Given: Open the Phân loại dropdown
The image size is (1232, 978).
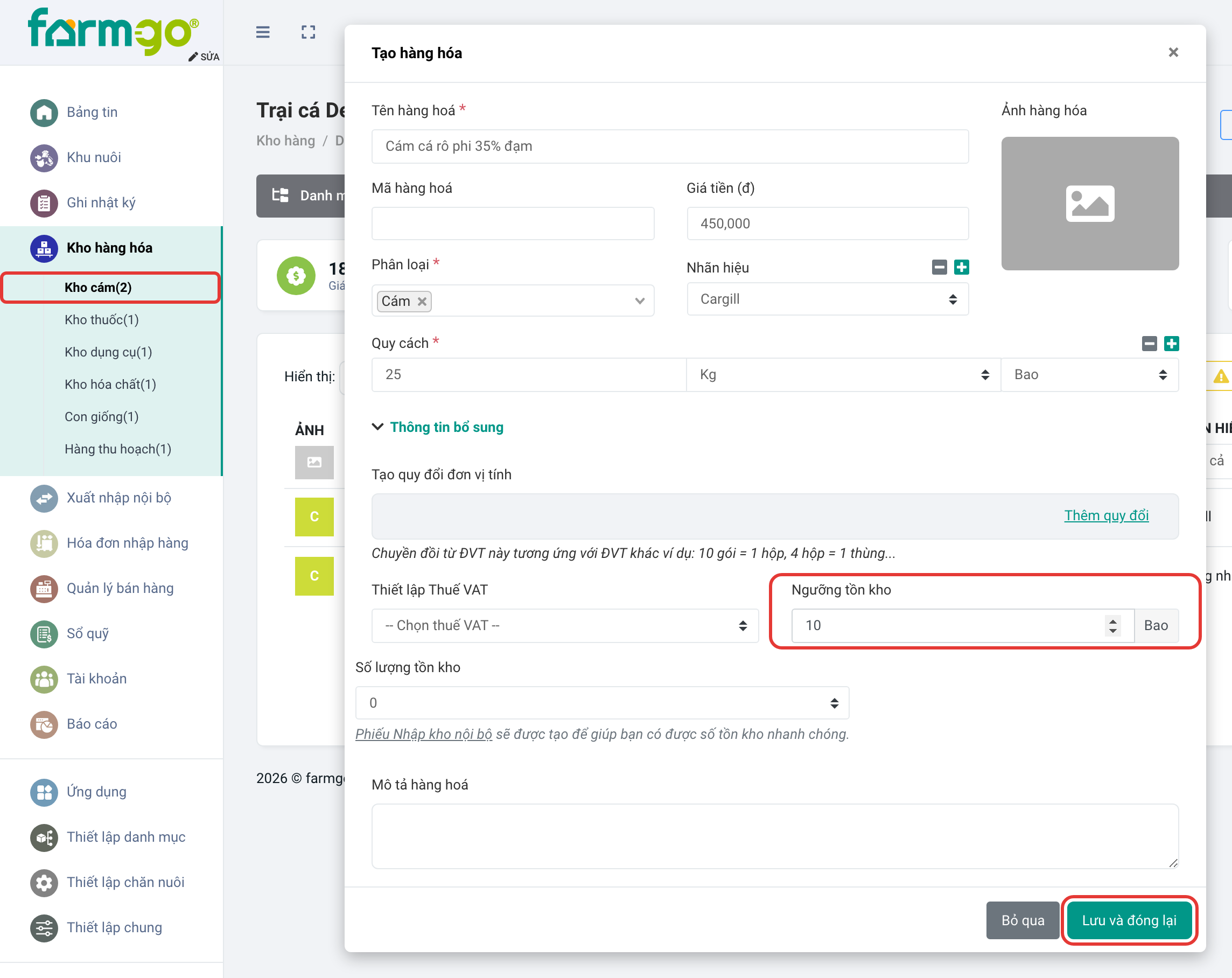Looking at the screenshot, I should coord(513,301).
